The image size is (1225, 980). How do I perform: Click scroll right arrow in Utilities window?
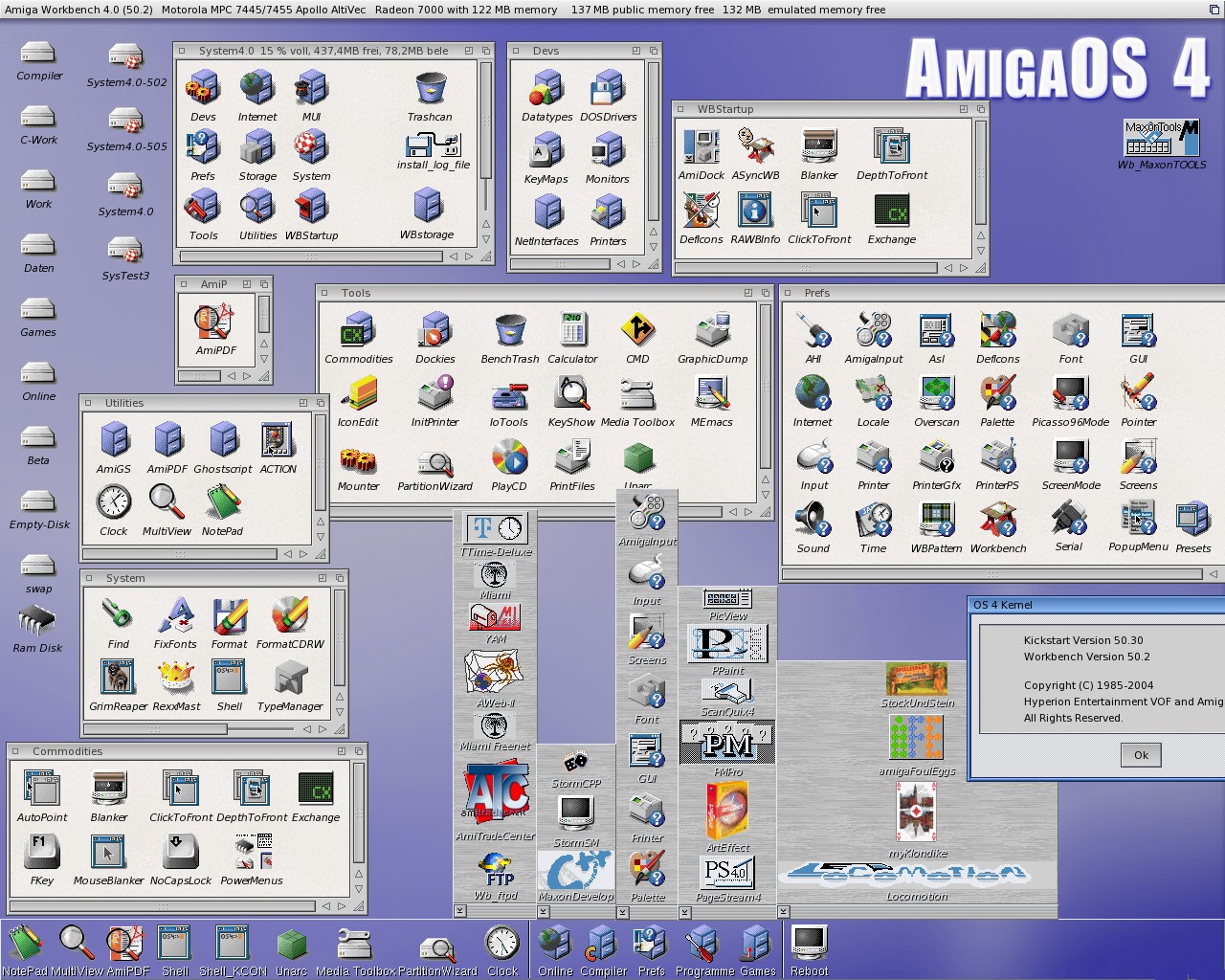(x=303, y=554)
